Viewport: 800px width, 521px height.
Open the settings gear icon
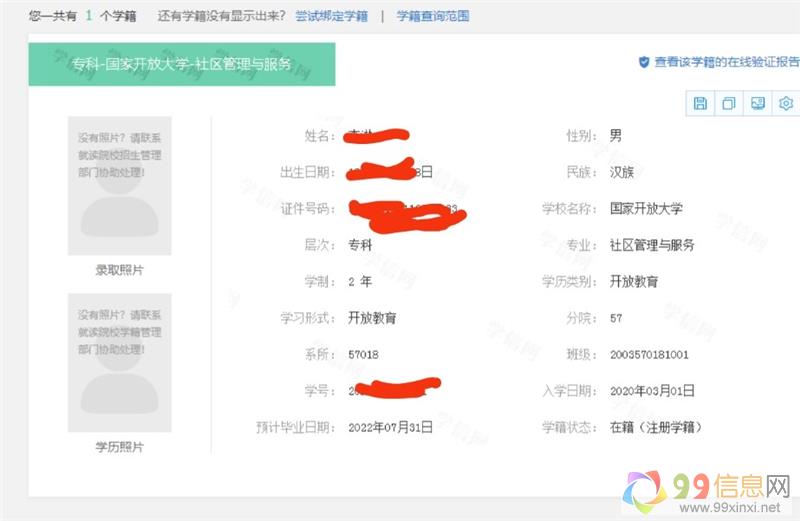pos(786,104)
